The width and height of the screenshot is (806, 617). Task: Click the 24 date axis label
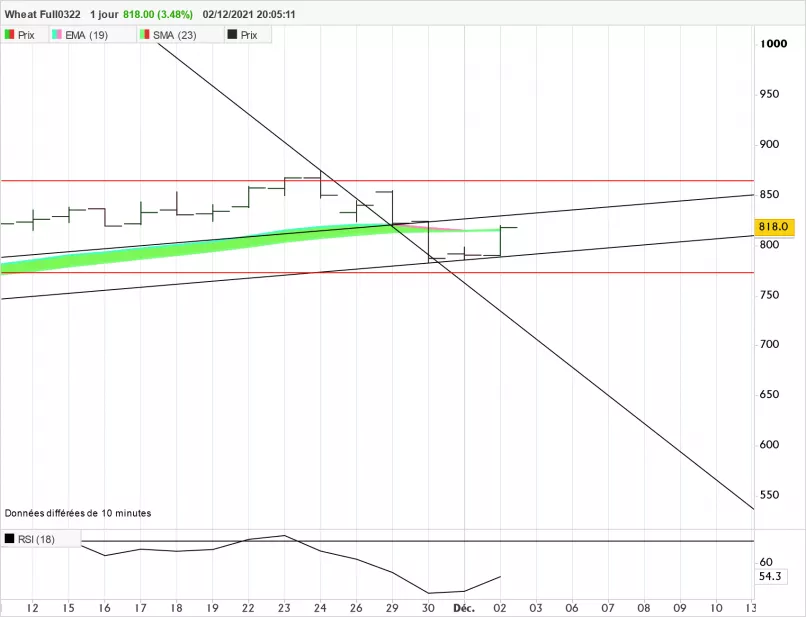pos(320,608)
